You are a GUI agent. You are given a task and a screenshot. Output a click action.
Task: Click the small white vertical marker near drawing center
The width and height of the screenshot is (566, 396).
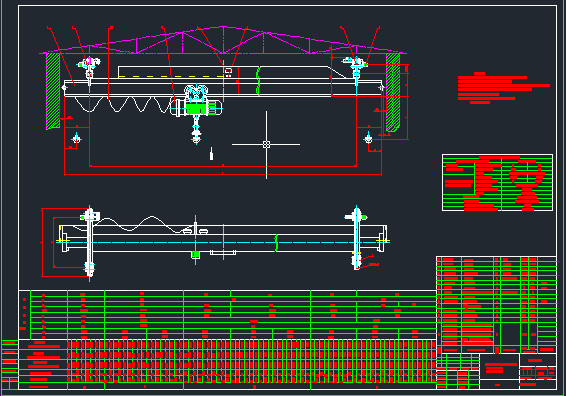coord(212,154)
